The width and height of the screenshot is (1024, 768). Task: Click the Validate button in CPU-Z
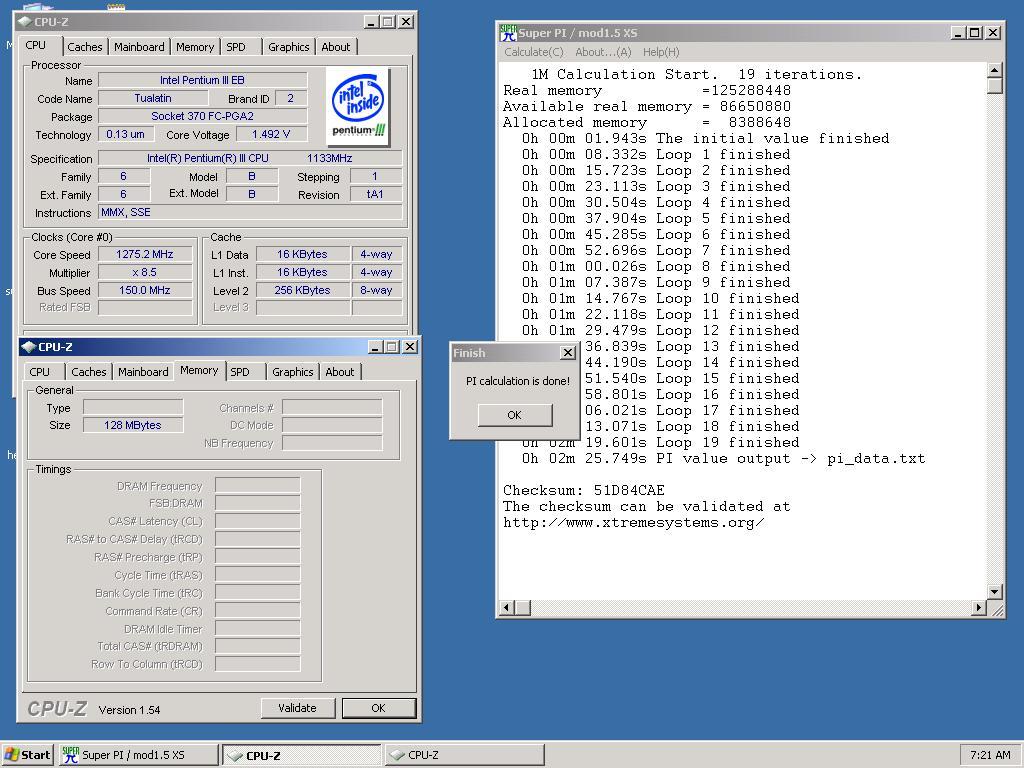[x=297, y=708]
